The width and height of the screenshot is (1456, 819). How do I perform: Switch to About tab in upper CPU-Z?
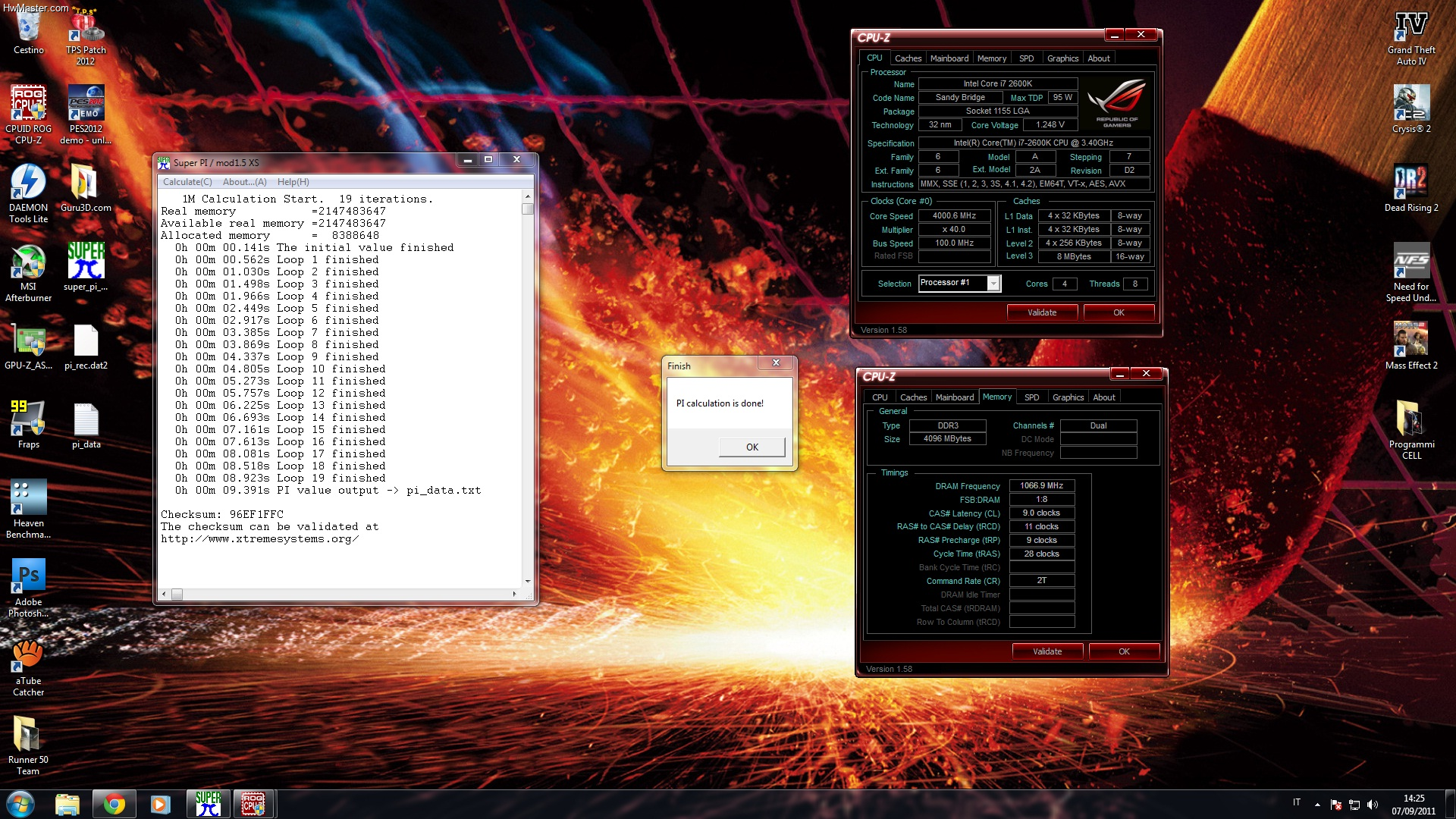[x=1098, y=58]
